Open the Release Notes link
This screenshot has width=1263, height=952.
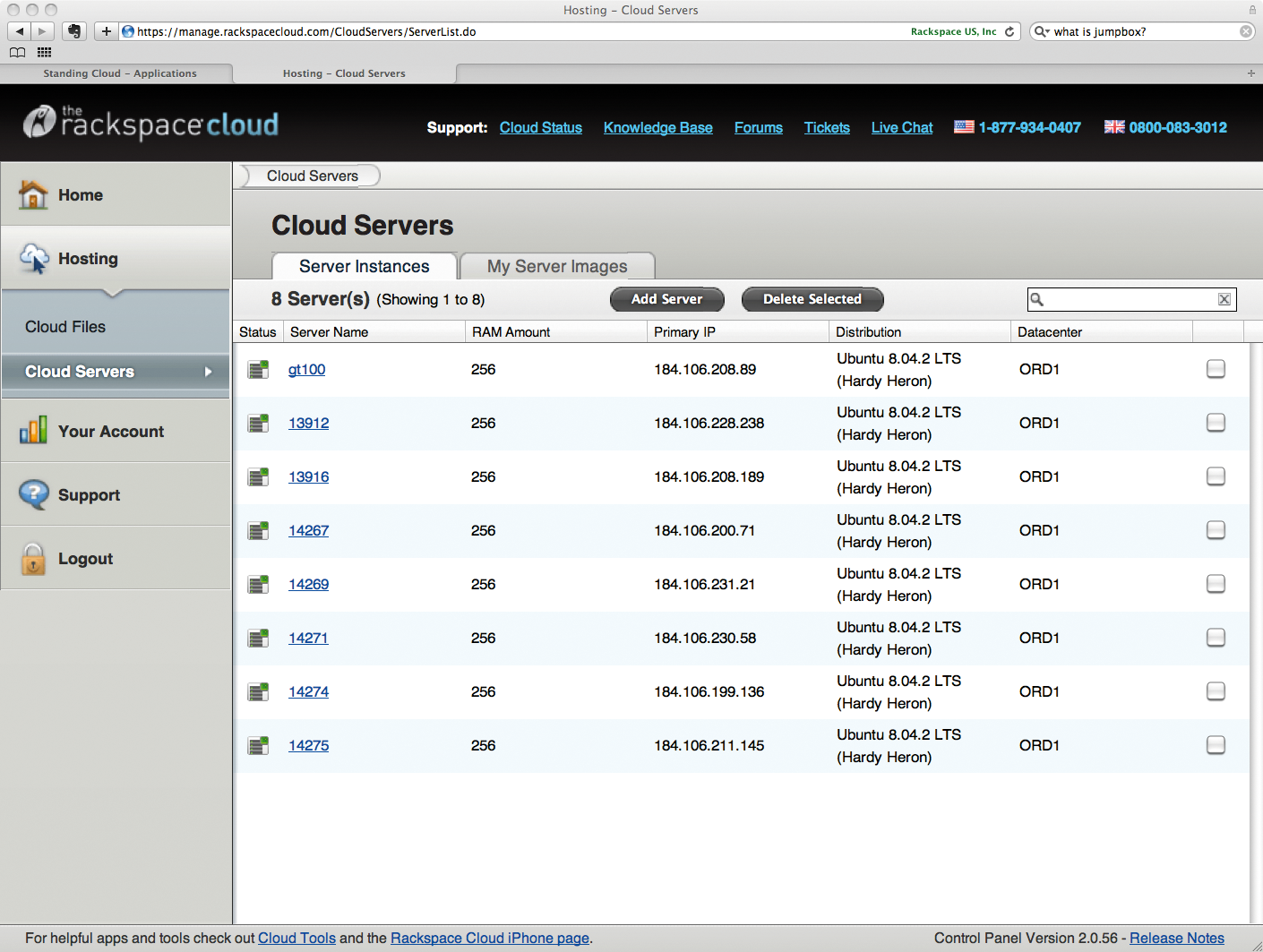[x=1177, y=938]
